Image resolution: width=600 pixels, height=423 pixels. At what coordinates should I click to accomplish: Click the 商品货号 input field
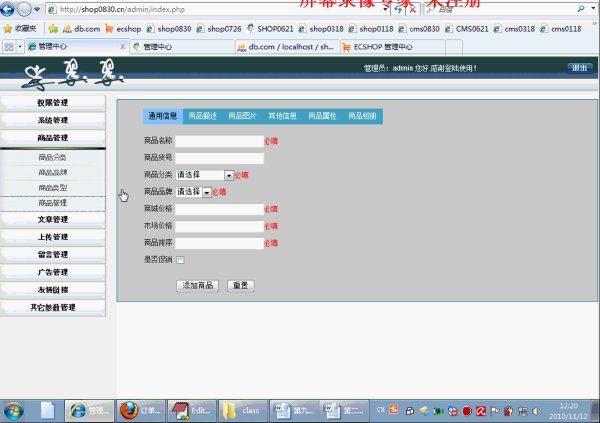pos(220,158)
